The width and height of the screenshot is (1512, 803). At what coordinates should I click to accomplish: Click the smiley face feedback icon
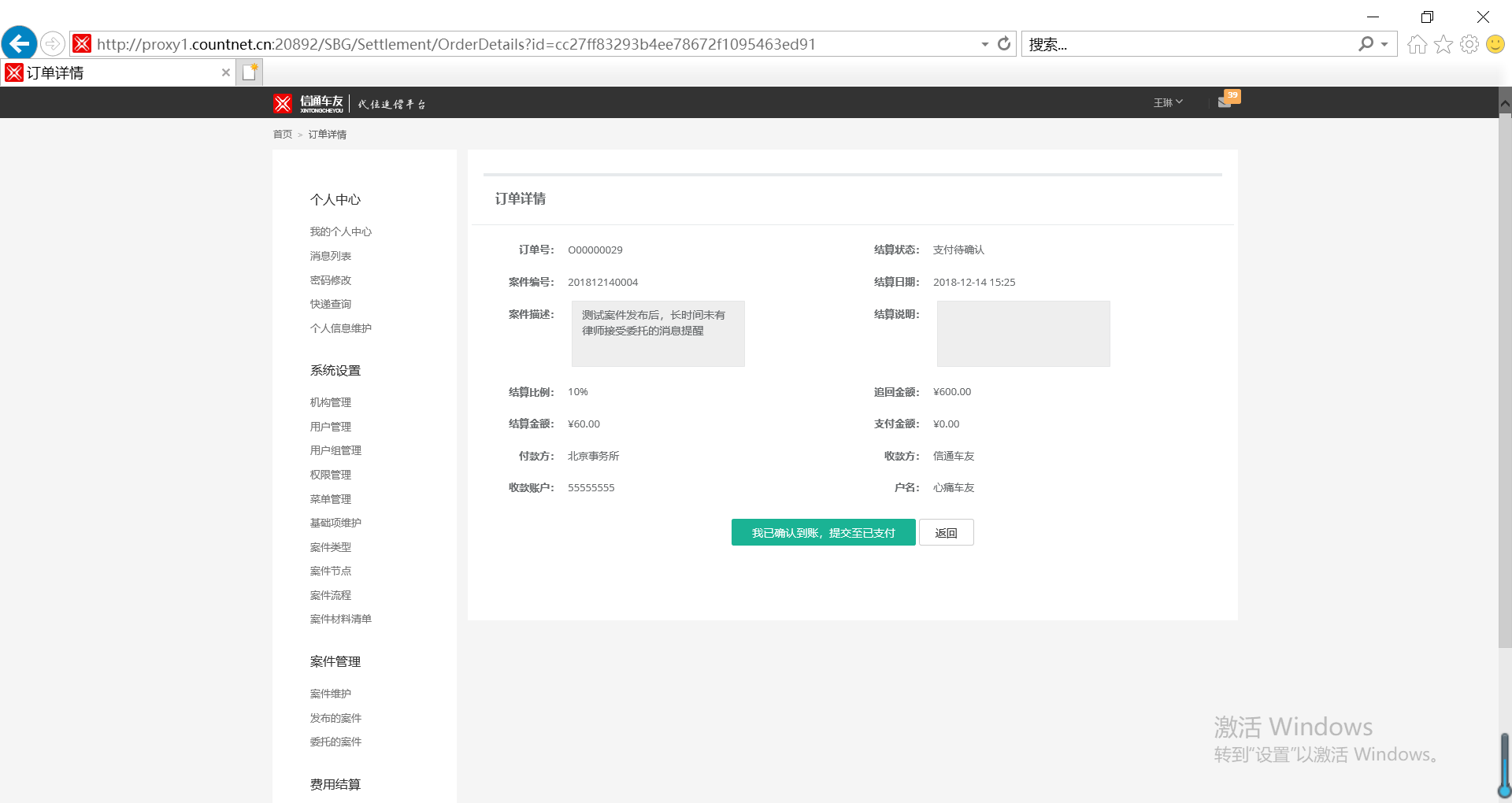[1495, 44]
